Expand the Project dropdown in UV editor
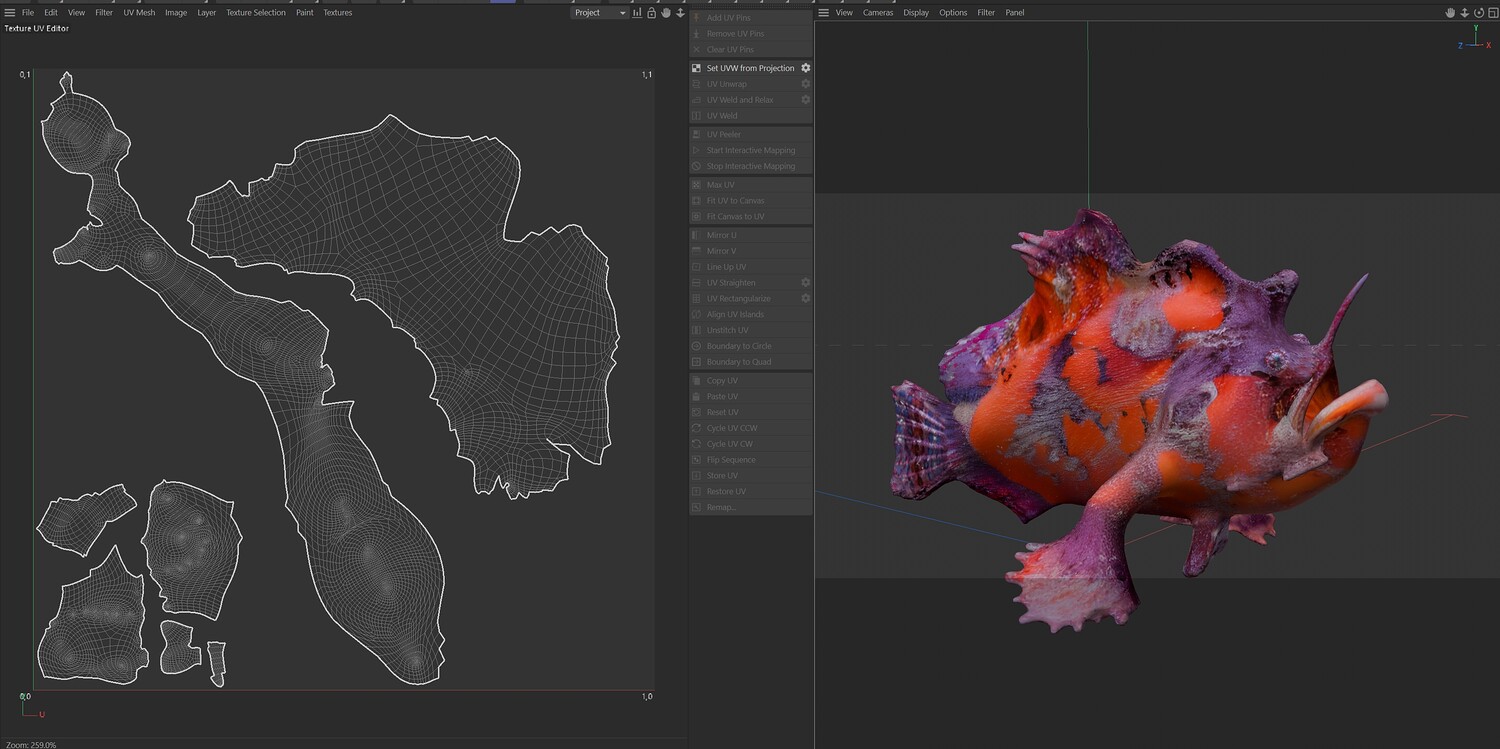The height and width of the screenshot is (749, 1500). tap(600, 13)
